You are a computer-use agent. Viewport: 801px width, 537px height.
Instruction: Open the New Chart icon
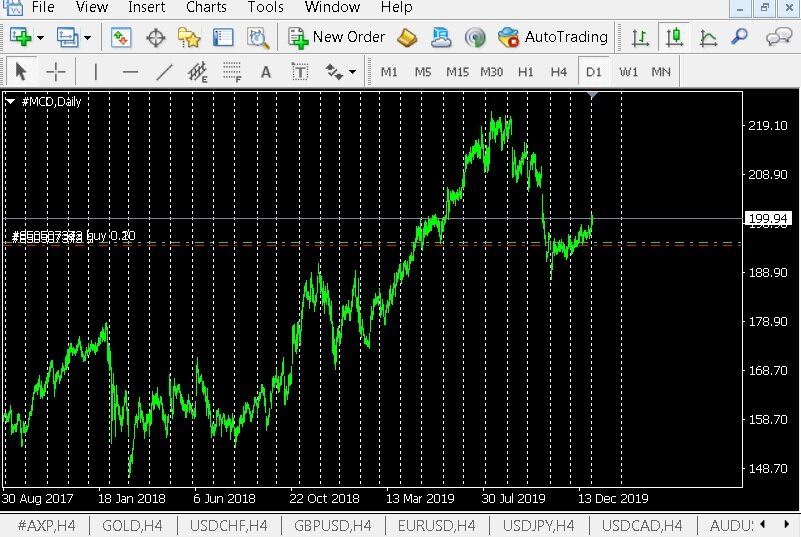pos(21,37)
